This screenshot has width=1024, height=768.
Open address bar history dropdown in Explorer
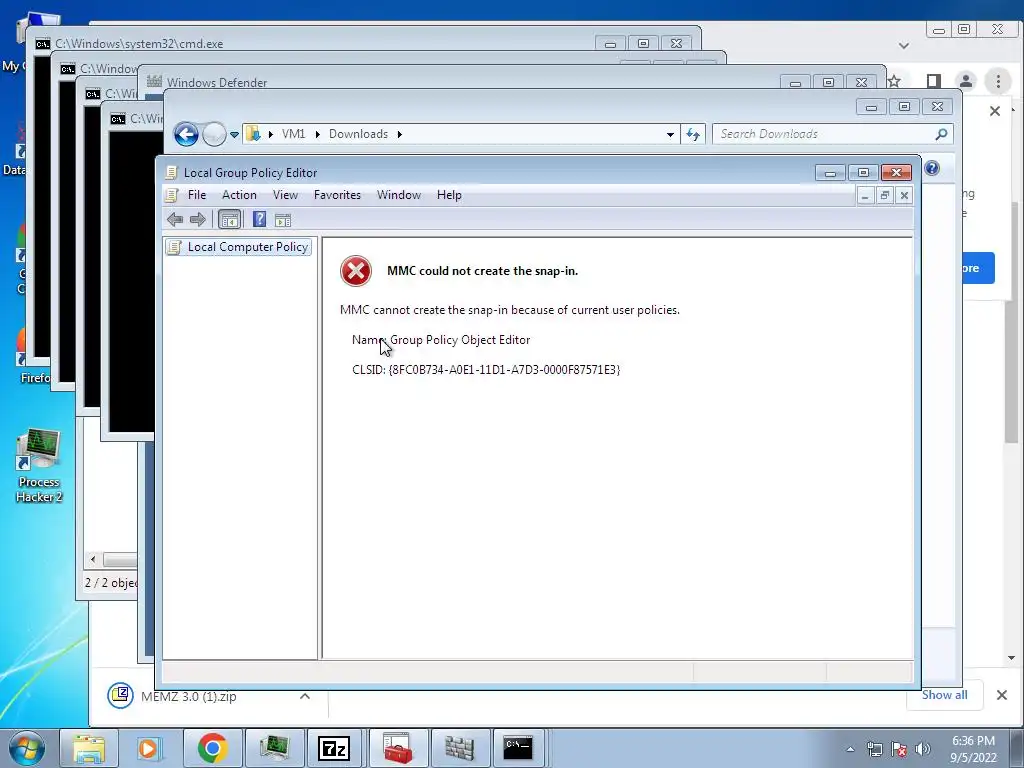pos(670,135)
